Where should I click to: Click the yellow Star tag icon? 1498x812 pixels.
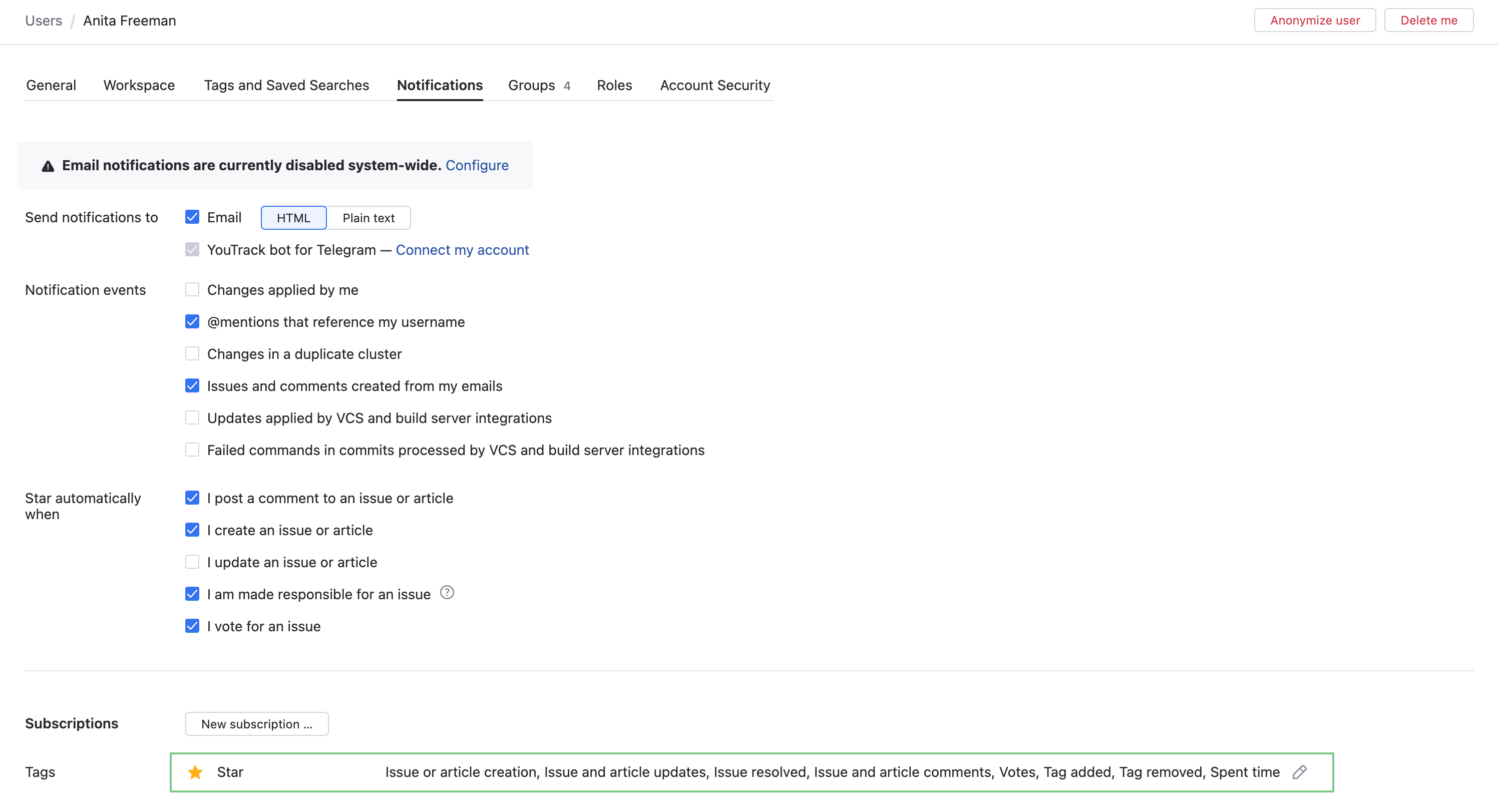[195, 772]
